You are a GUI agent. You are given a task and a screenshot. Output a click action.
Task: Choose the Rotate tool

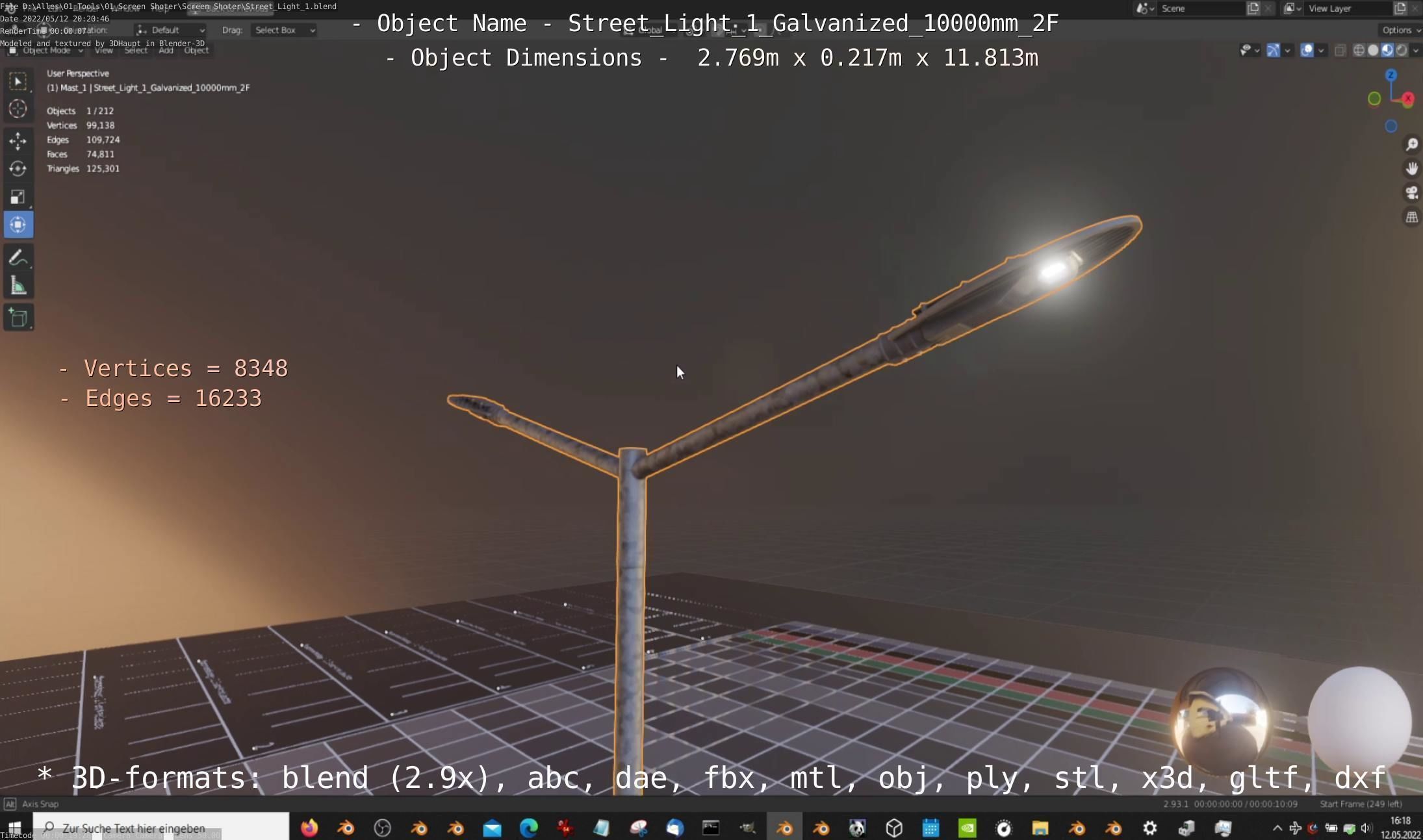18,169
